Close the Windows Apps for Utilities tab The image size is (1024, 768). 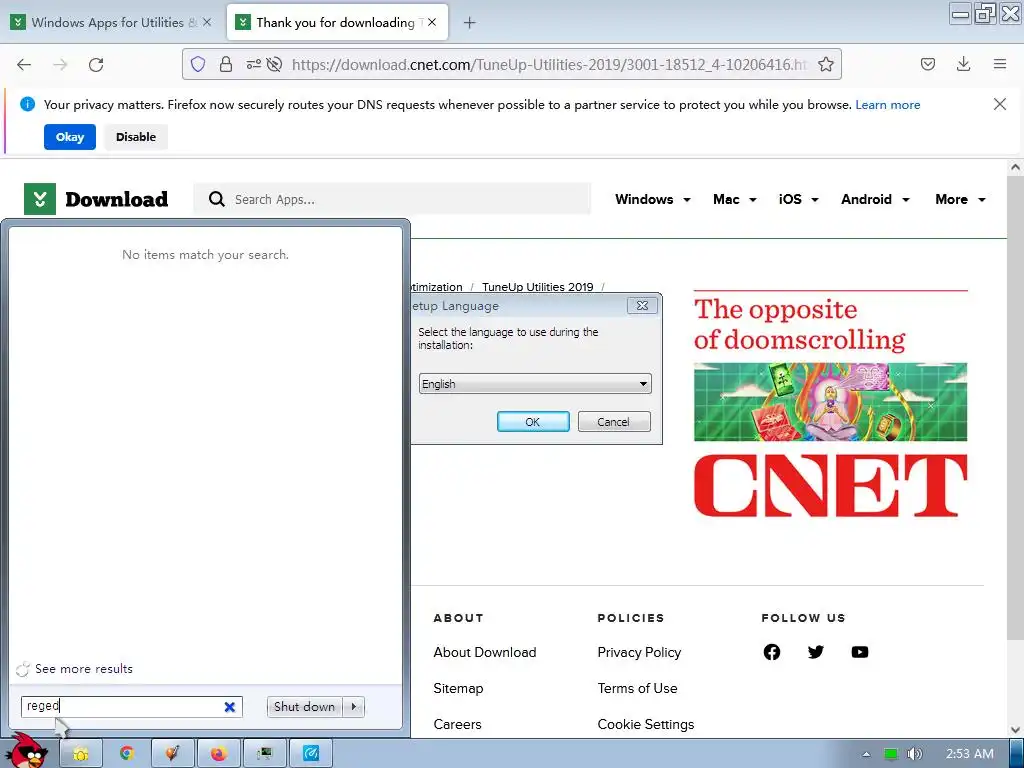(207, 22)
